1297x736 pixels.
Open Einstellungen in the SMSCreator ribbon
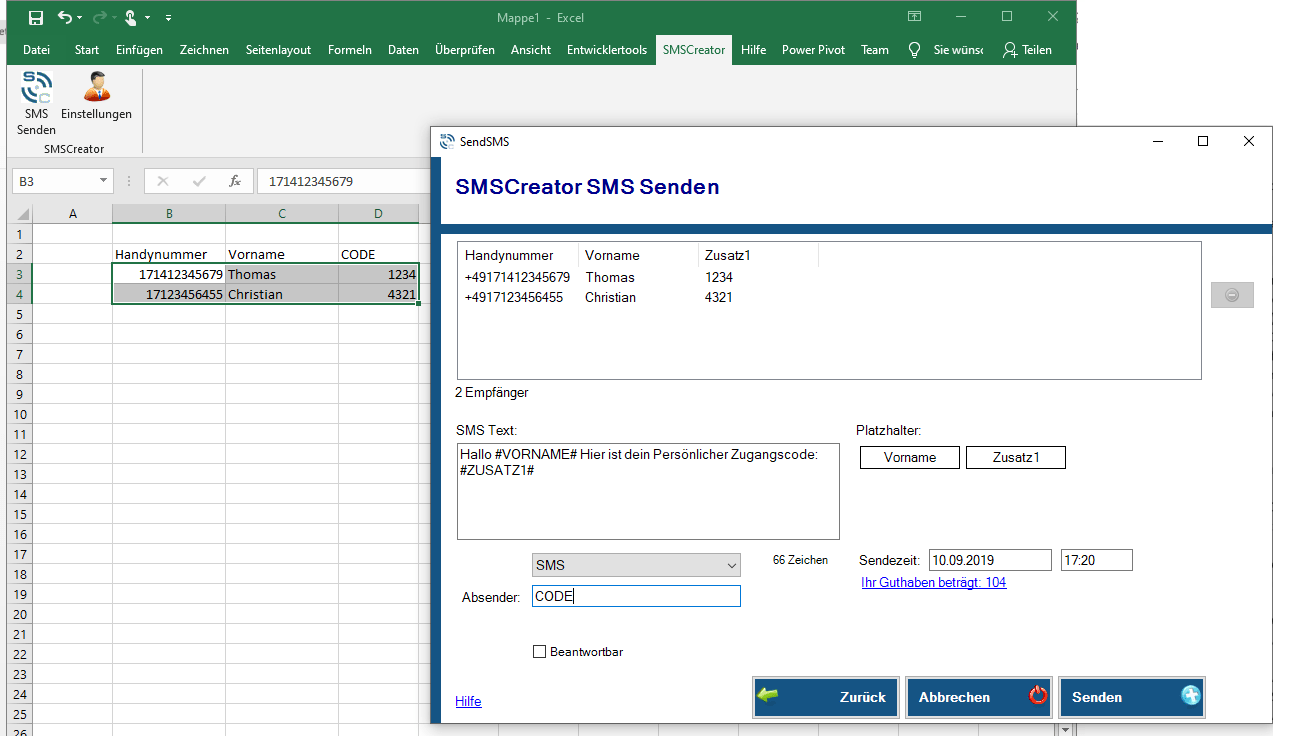click(x=96, y=96)
